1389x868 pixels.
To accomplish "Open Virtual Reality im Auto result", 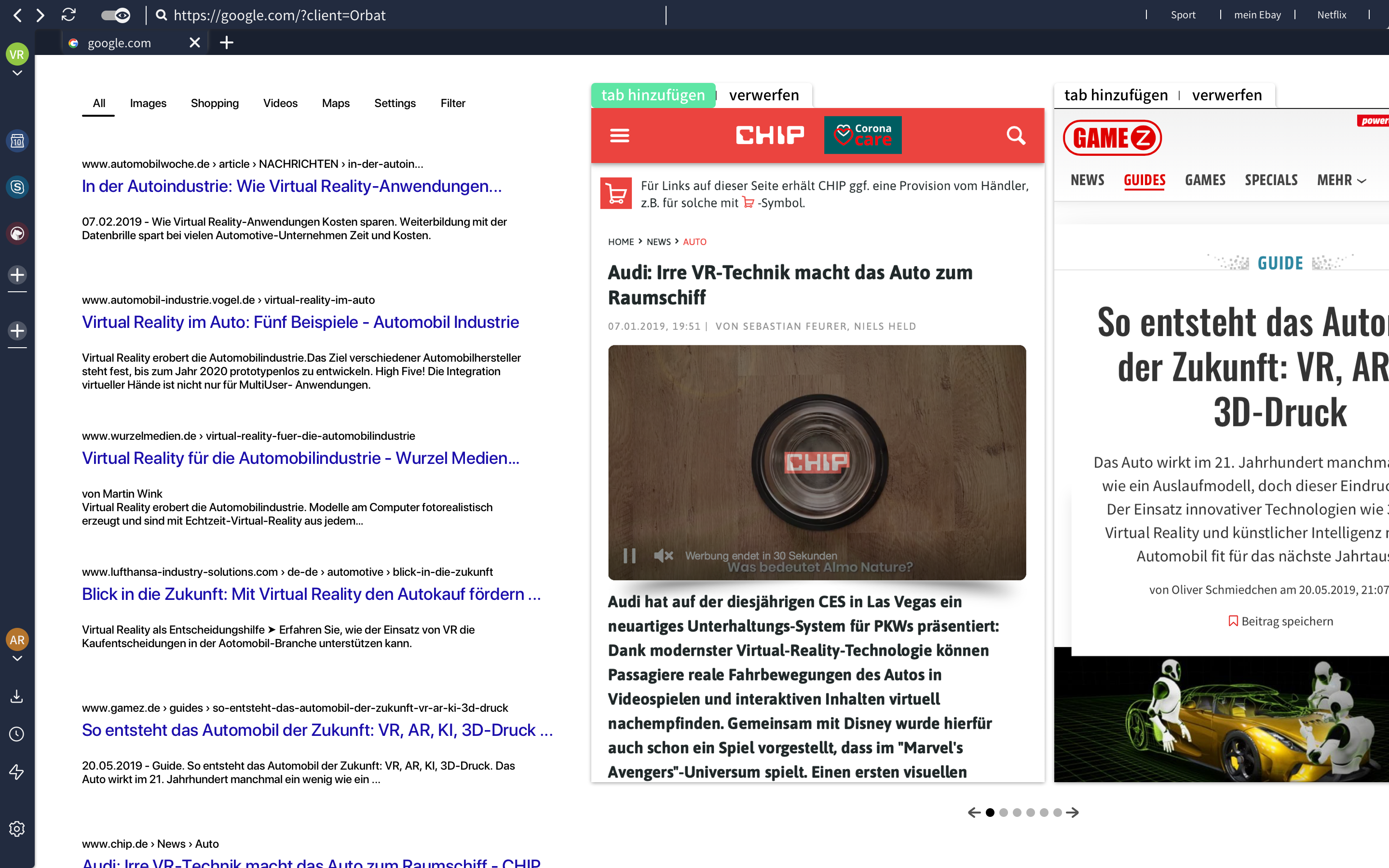I will 300,322.
